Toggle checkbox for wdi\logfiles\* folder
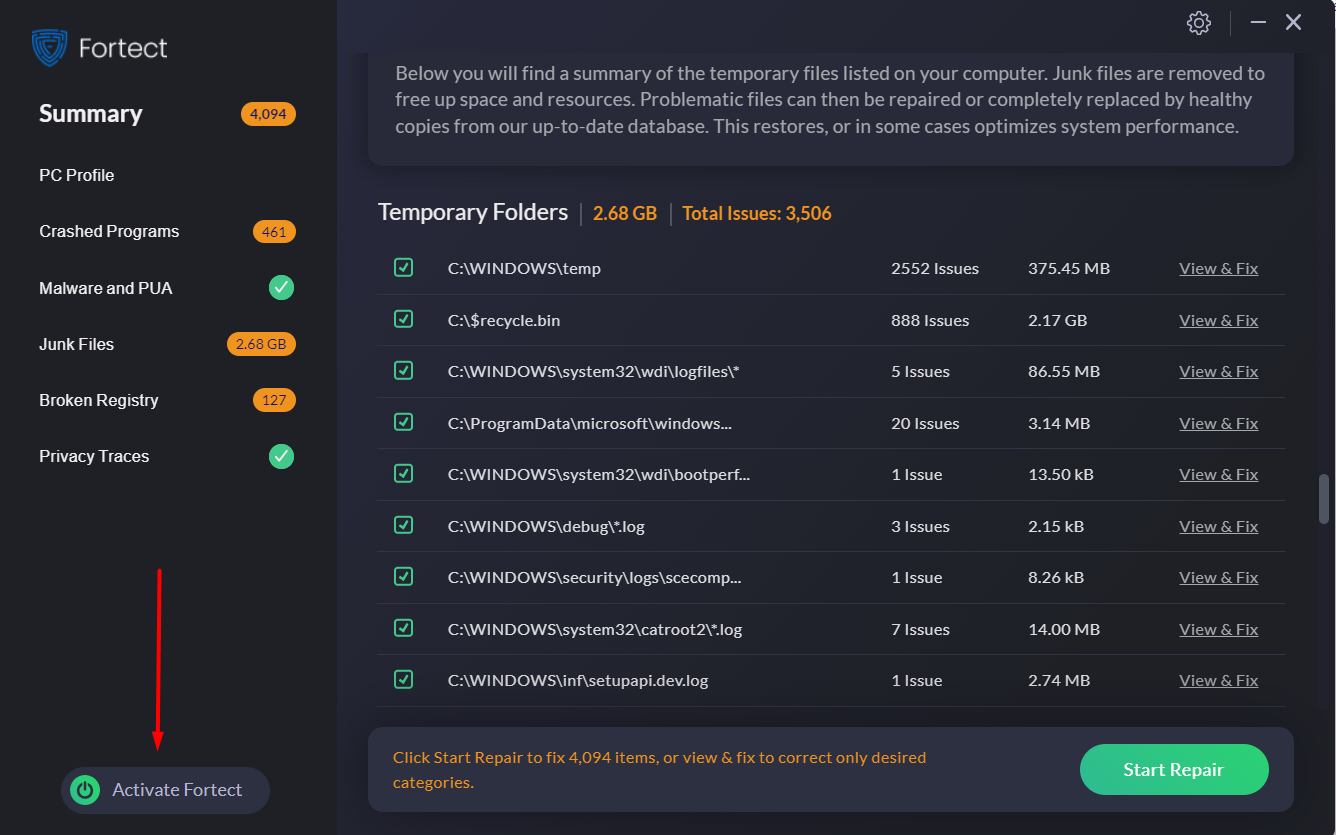Screen dimensions: 1336x835 tap(403, 370)
